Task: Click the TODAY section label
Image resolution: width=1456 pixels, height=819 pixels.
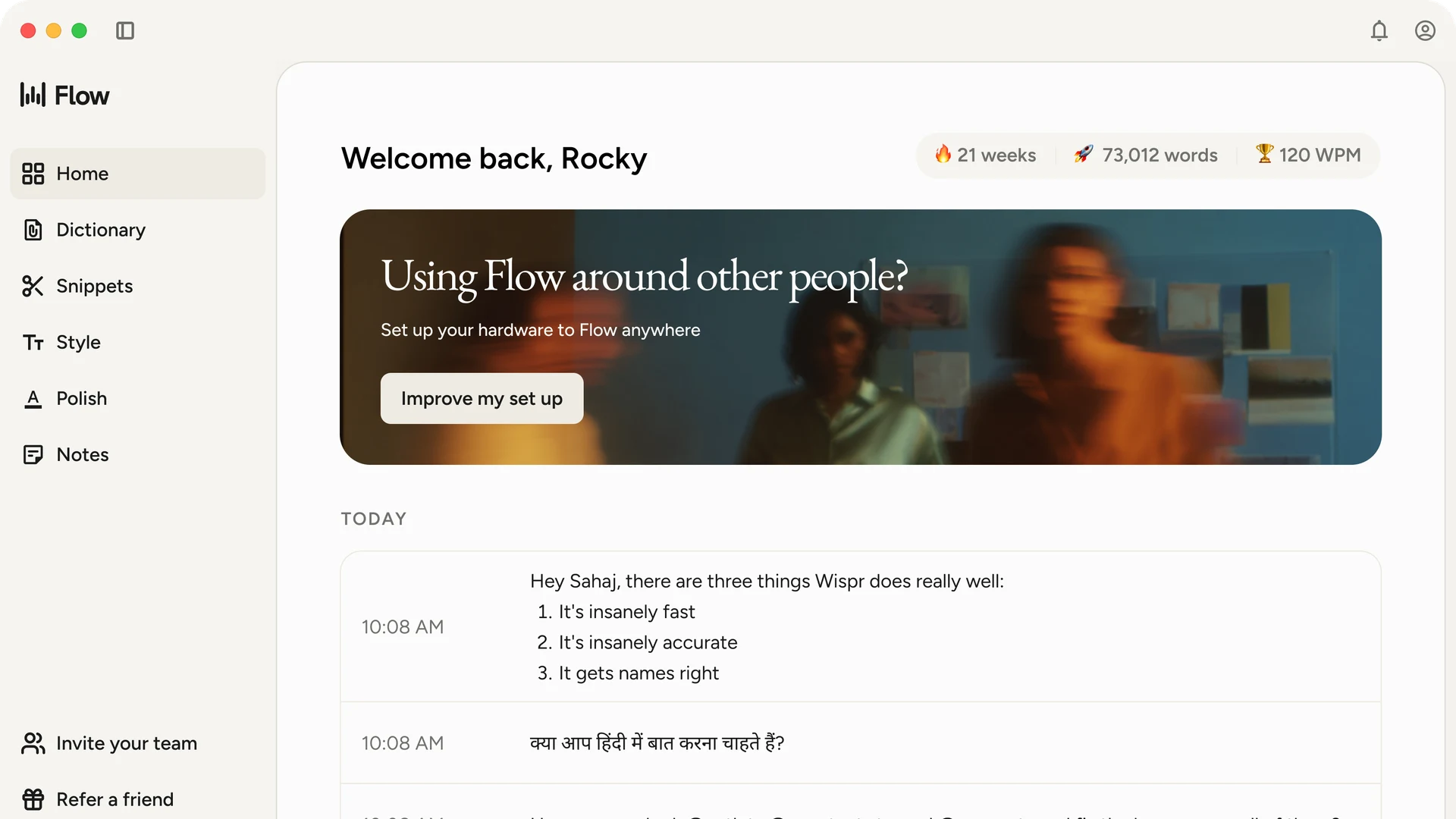Action: [374, 519]
